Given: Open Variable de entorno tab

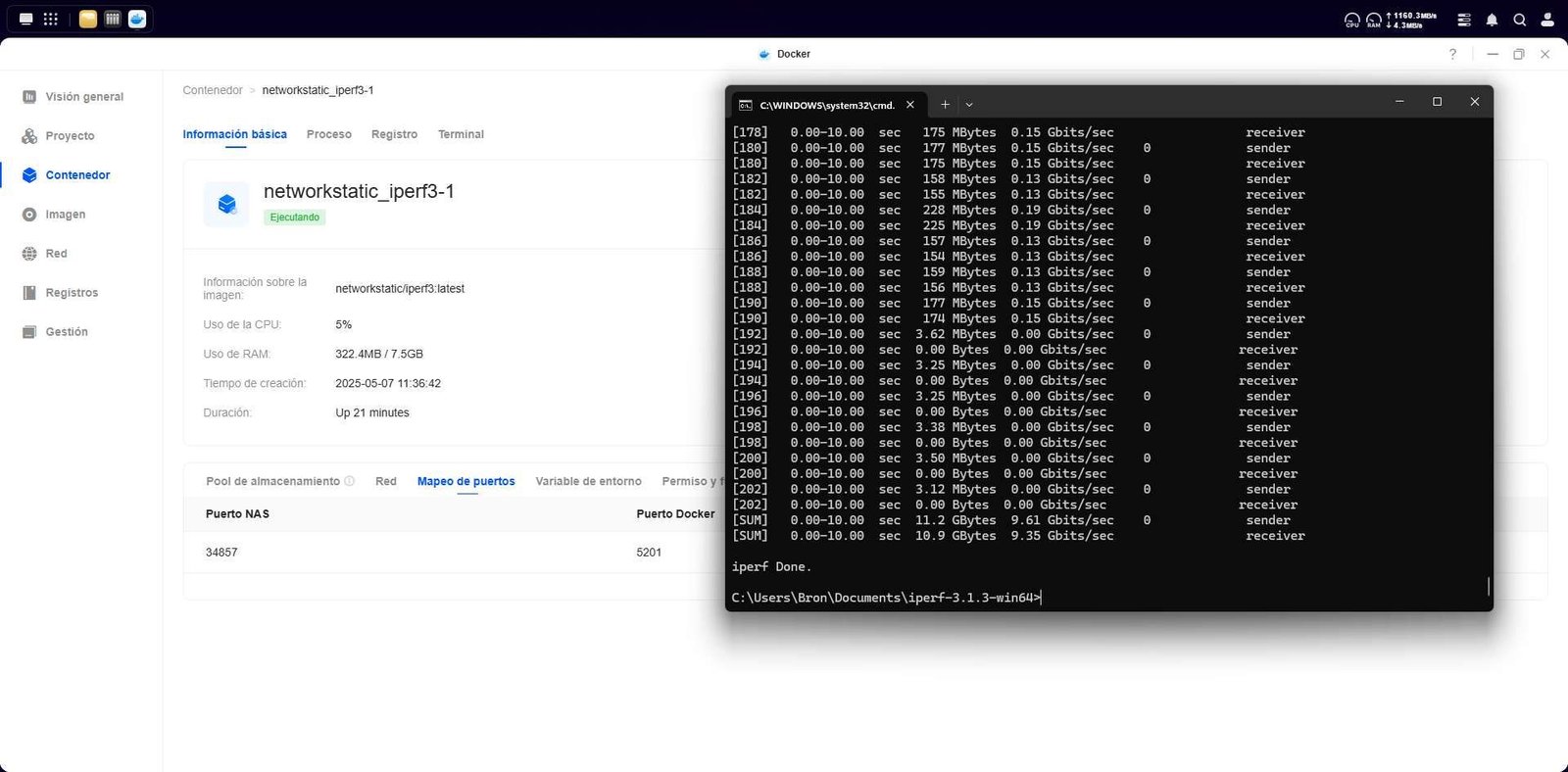Looking at the screenshot, I should 589,481.
